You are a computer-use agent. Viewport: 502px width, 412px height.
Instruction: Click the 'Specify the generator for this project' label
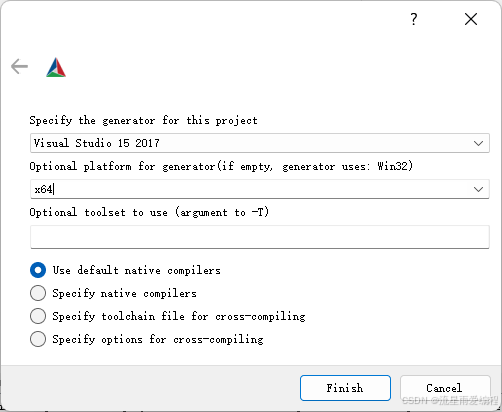143,120
